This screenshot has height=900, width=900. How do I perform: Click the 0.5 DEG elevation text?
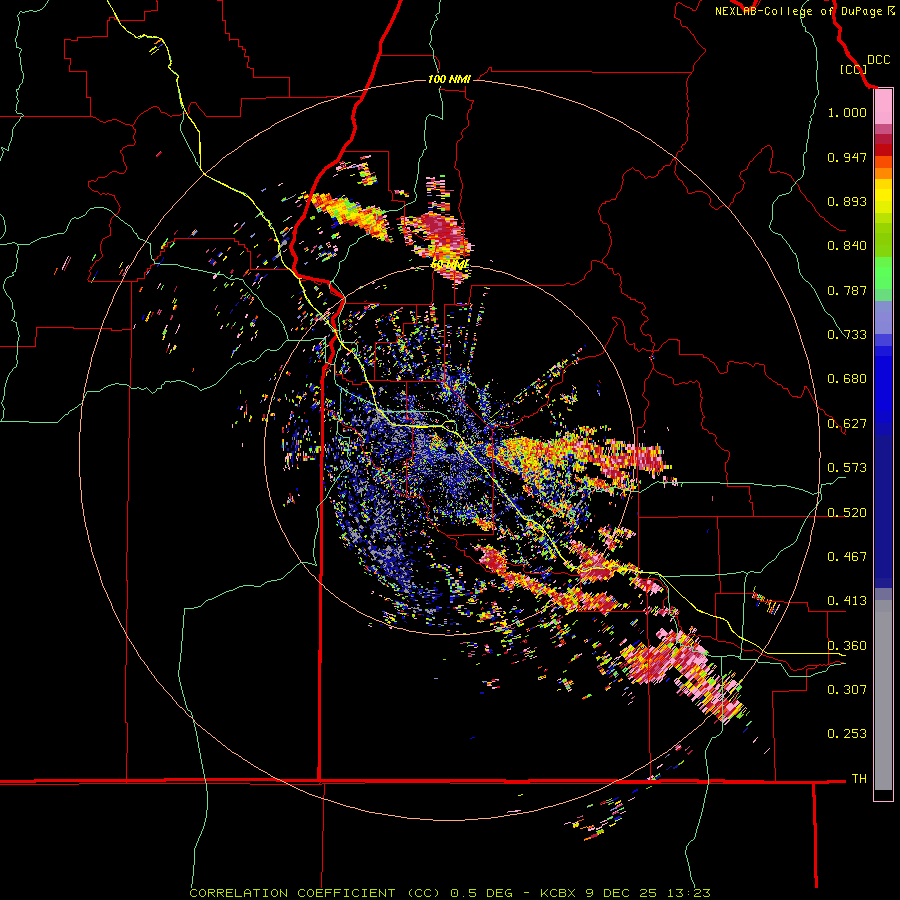(482, 893)
